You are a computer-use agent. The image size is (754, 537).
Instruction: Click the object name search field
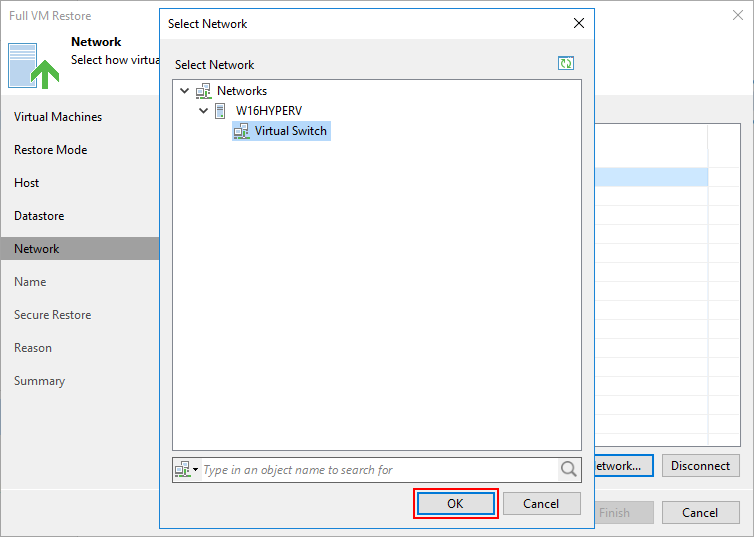point(379,470)
